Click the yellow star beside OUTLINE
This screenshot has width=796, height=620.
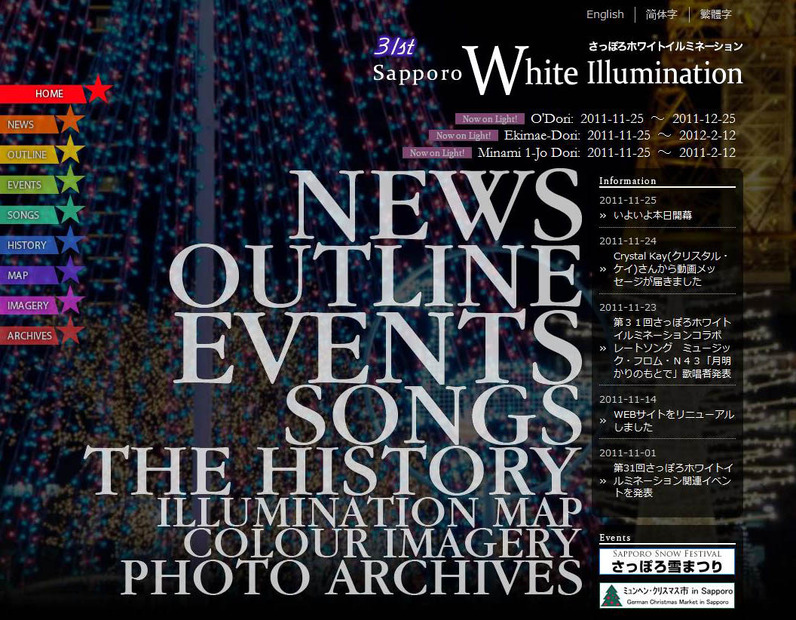[x=70, y=150]
